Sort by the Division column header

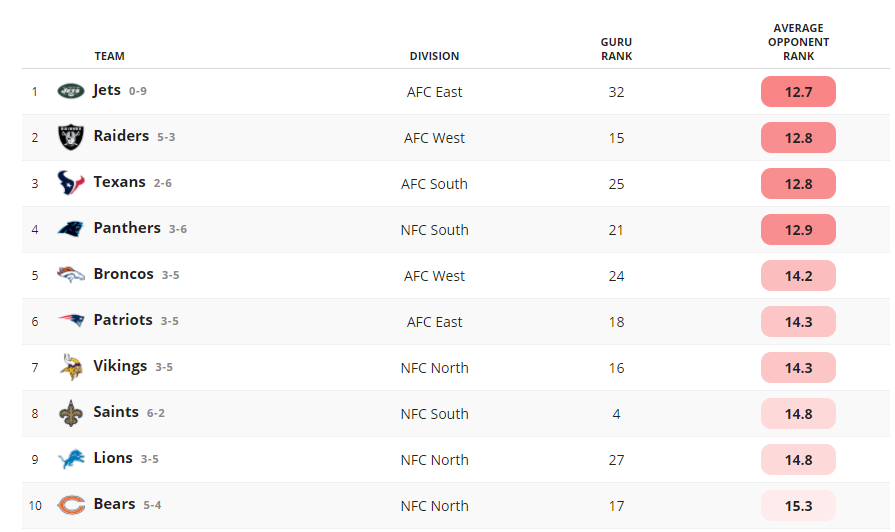[x=434, y=56]
